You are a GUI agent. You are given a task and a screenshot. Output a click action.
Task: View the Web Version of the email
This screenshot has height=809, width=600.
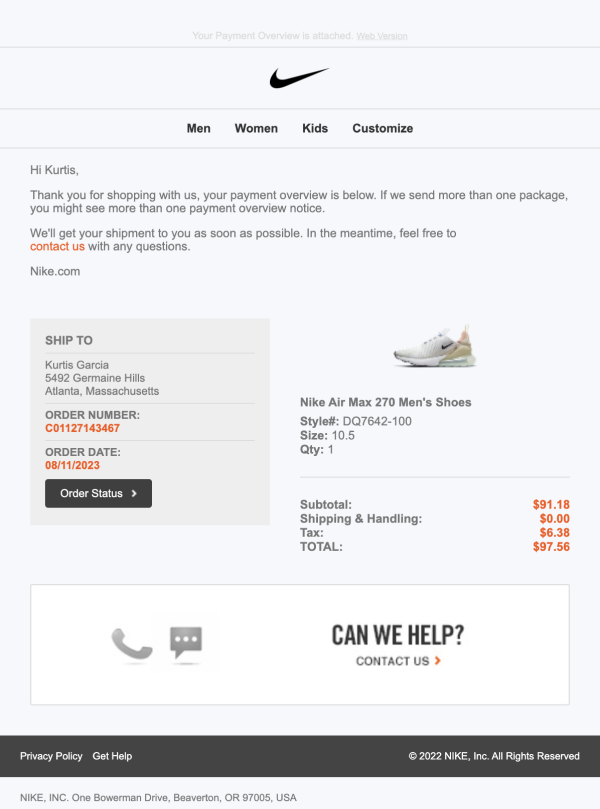[x=381, y=35]
